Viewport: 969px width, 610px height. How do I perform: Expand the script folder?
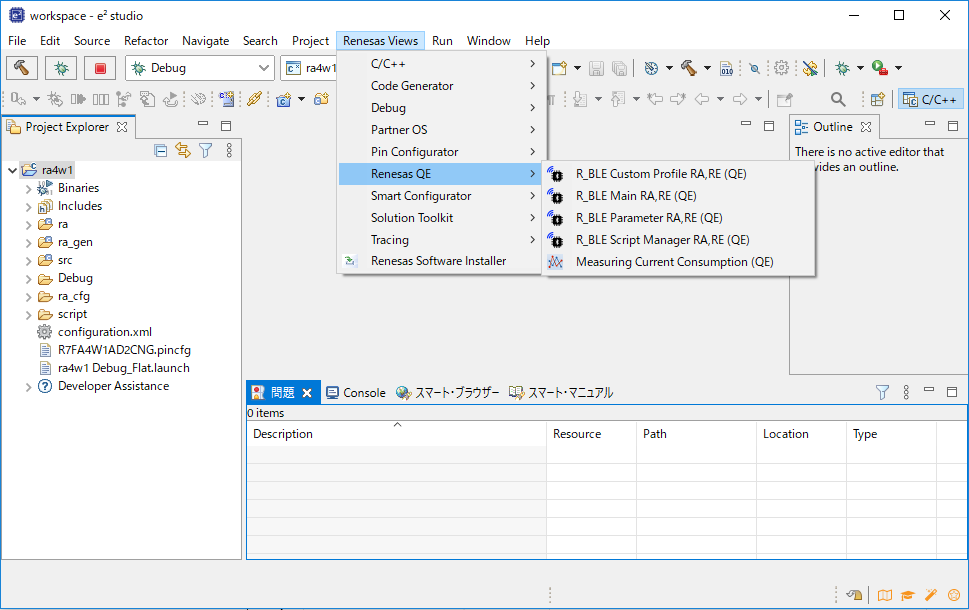pyautogui.click(x=28, y=315)
